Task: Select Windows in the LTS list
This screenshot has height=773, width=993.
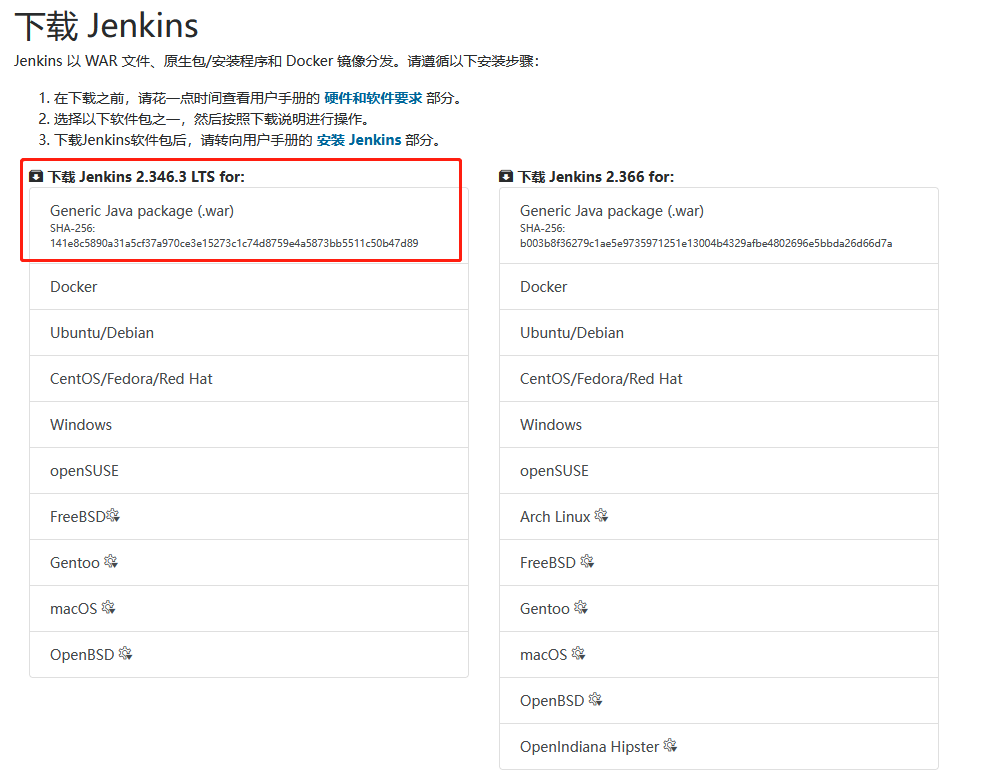Action: tap(249, 425)
